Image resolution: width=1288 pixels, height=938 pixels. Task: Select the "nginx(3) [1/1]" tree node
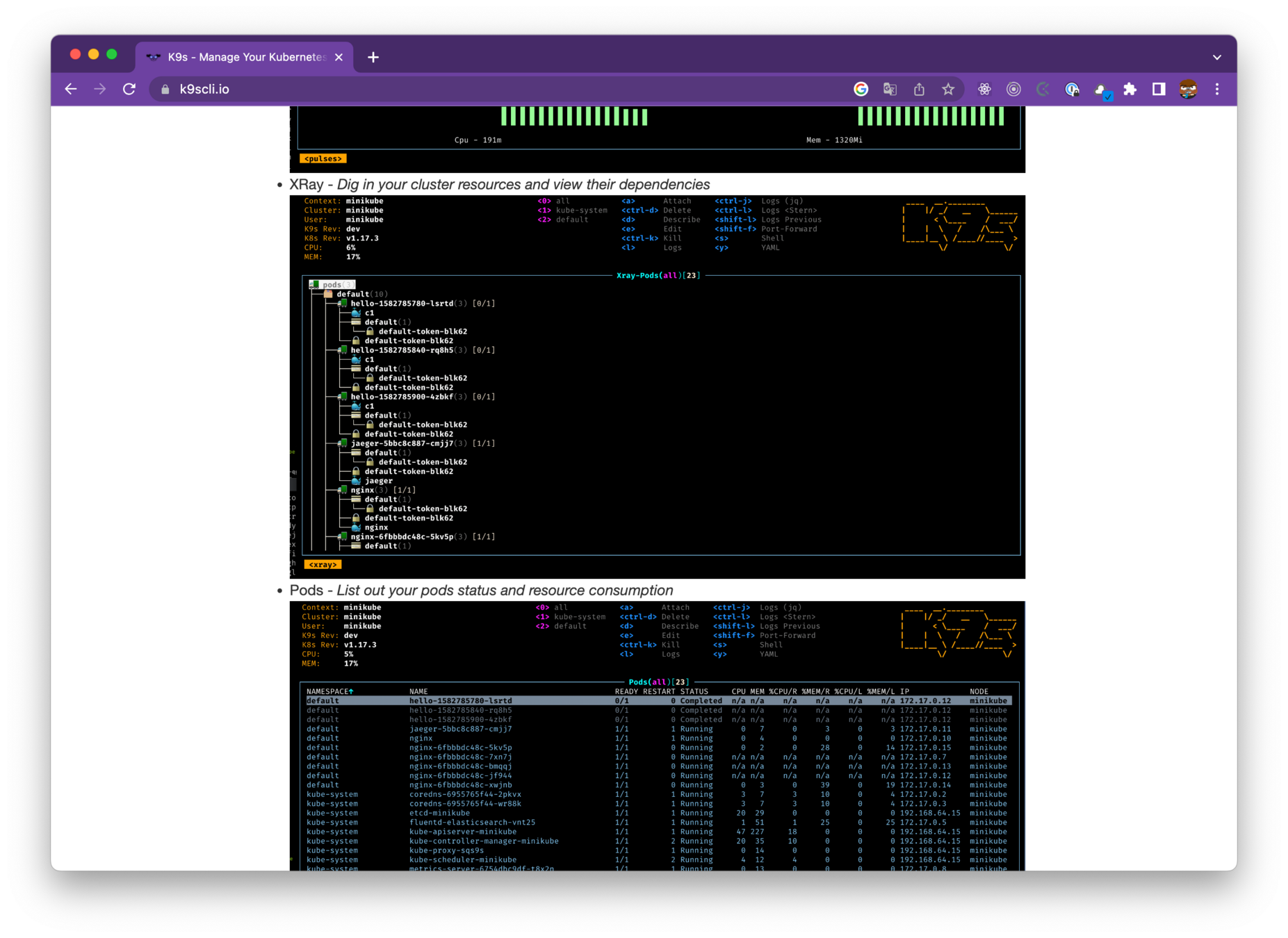pos(377,490)
